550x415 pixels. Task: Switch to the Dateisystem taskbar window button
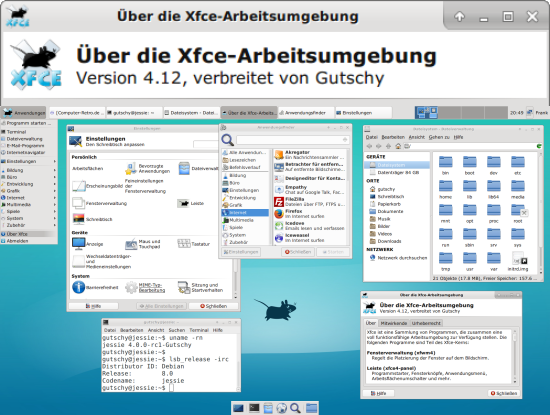tap(192, 113)
